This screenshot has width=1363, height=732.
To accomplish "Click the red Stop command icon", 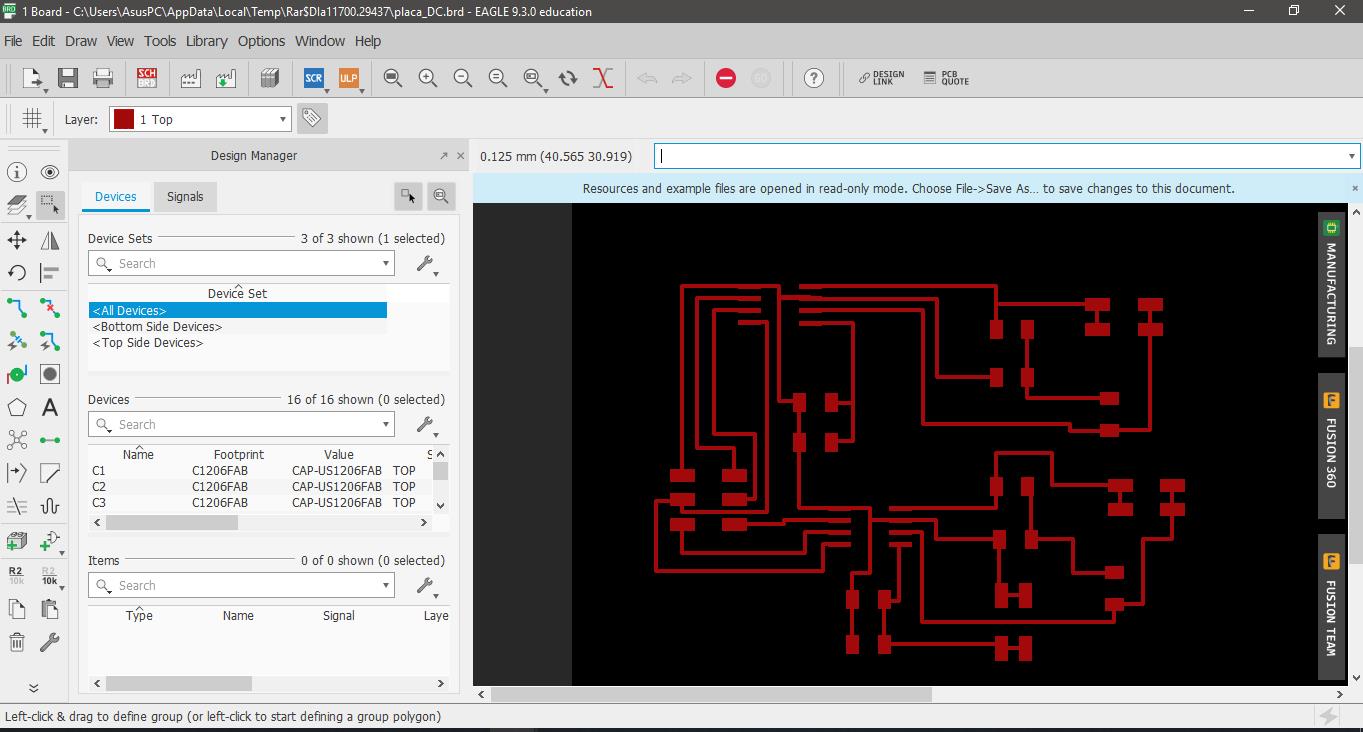I will 726,78.
